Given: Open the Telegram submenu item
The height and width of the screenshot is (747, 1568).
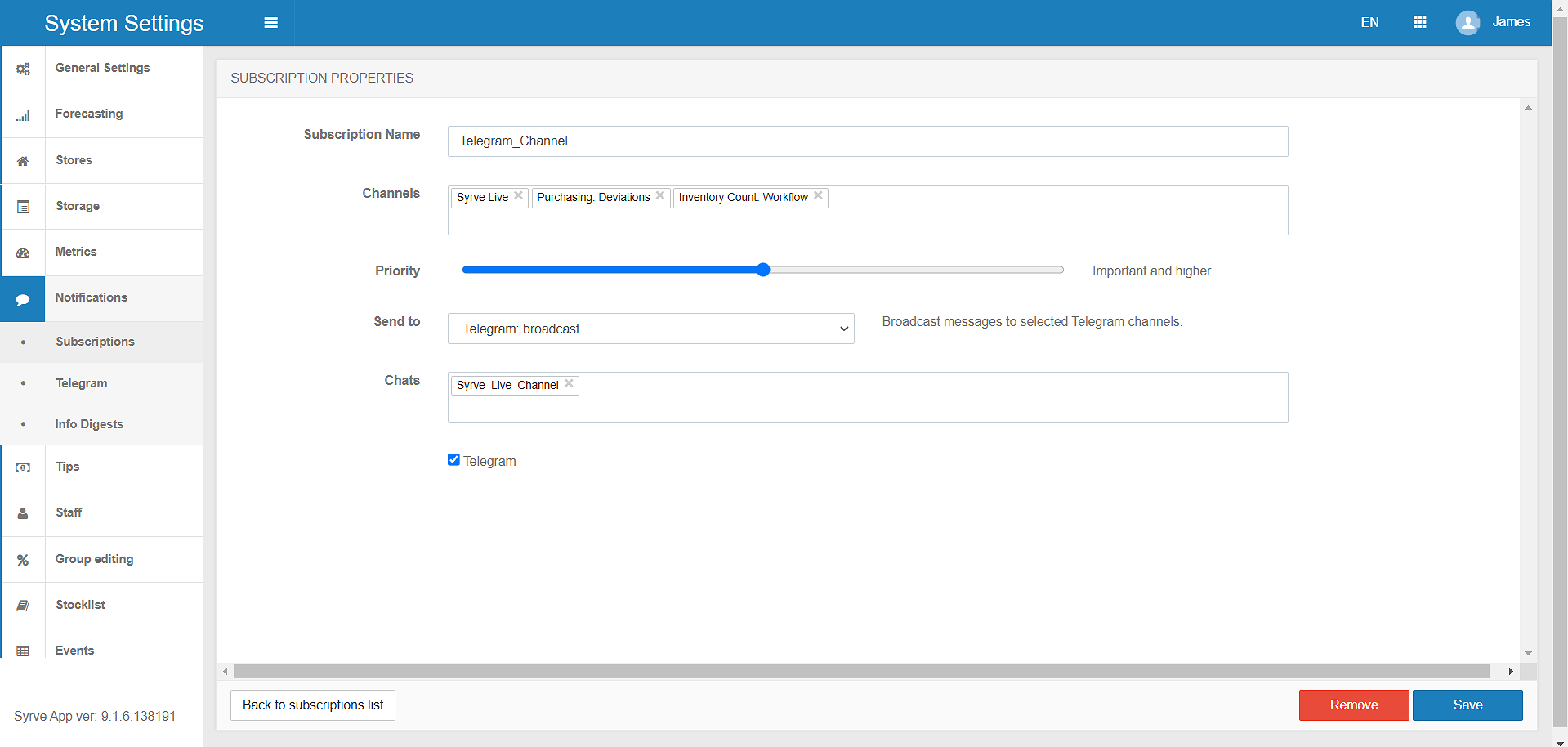Looking at the screenshot, I should point(82,383).
